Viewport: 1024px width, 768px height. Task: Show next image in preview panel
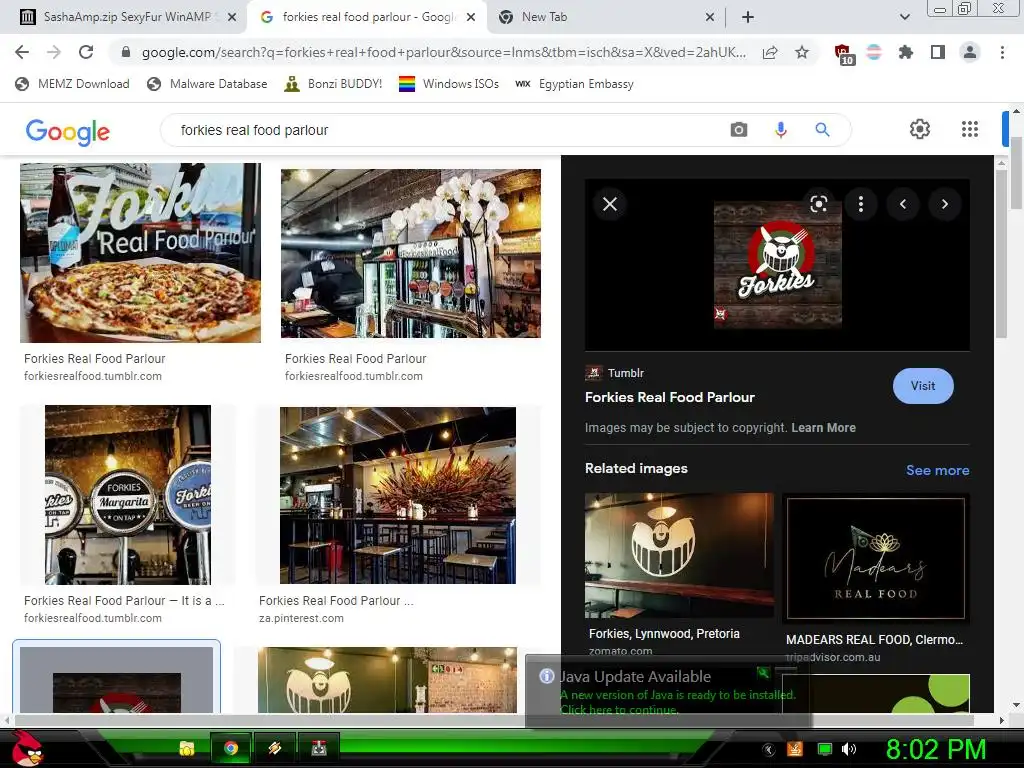click(x=944, y=204)
